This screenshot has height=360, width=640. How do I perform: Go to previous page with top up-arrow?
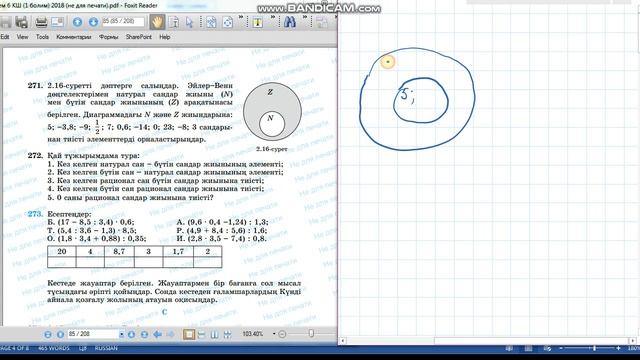tap(77, 22)
